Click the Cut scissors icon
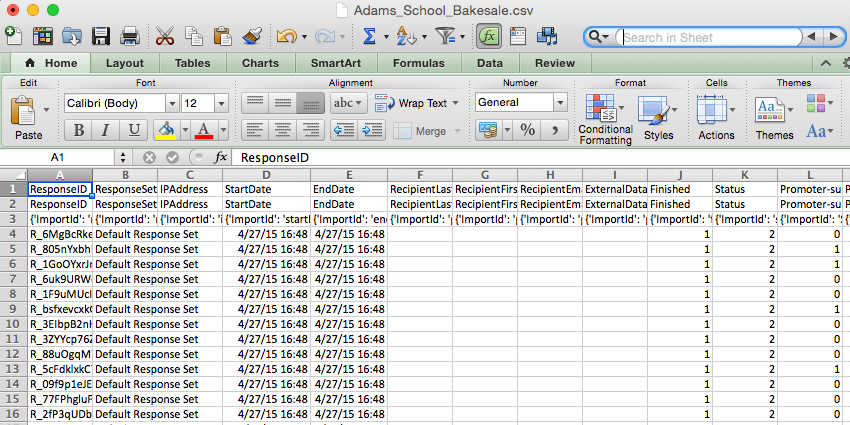Viewport: 850px width, 425px height. (x=165, y=36)
